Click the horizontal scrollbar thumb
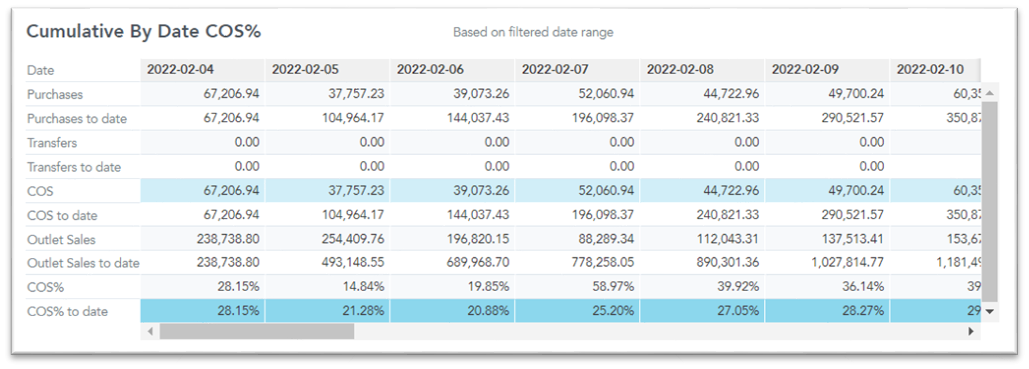The image size is (1029, 369). click(x=257, y=332)
